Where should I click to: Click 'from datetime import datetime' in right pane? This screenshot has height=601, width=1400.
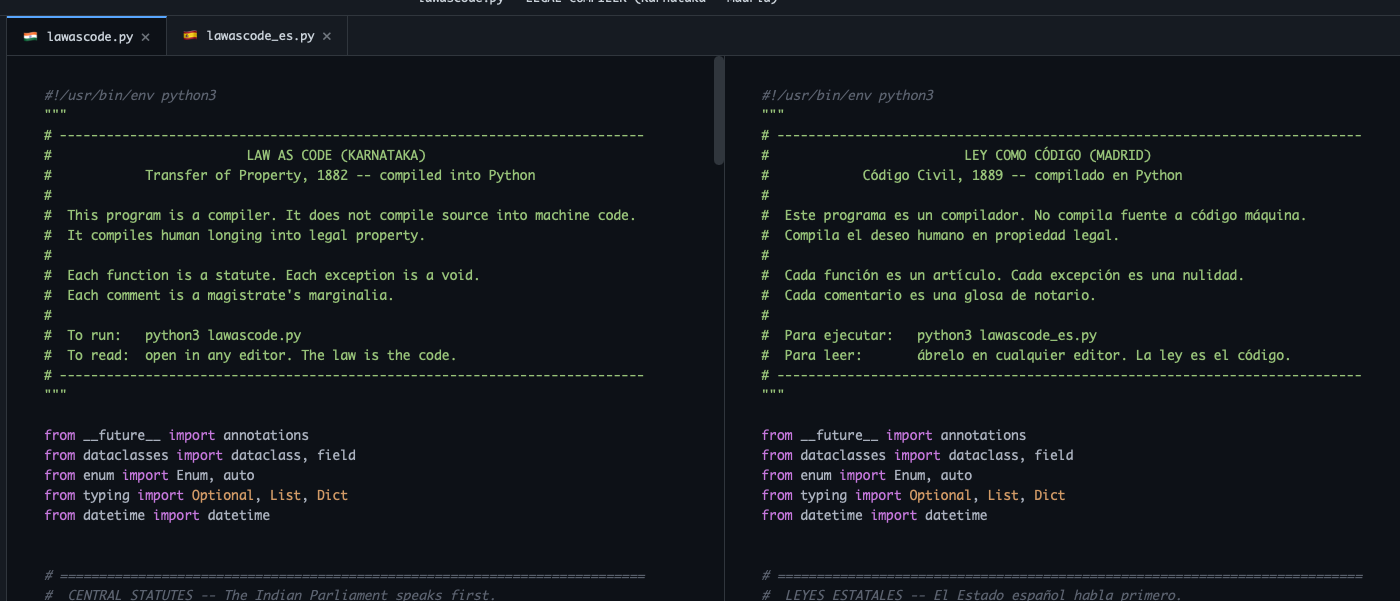click(874, 515)
